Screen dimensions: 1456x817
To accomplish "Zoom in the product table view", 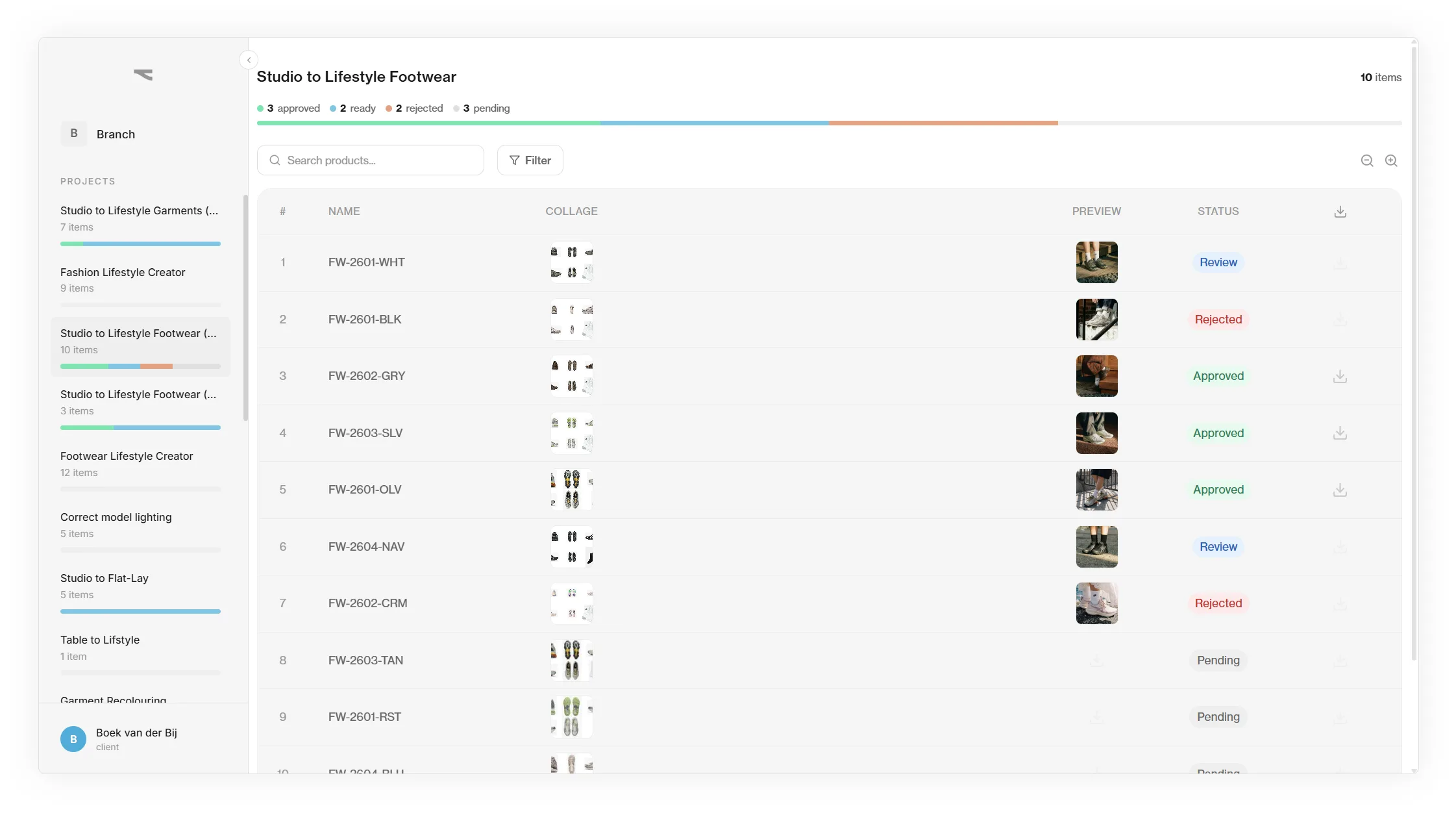I will [x=1392, y=160].
